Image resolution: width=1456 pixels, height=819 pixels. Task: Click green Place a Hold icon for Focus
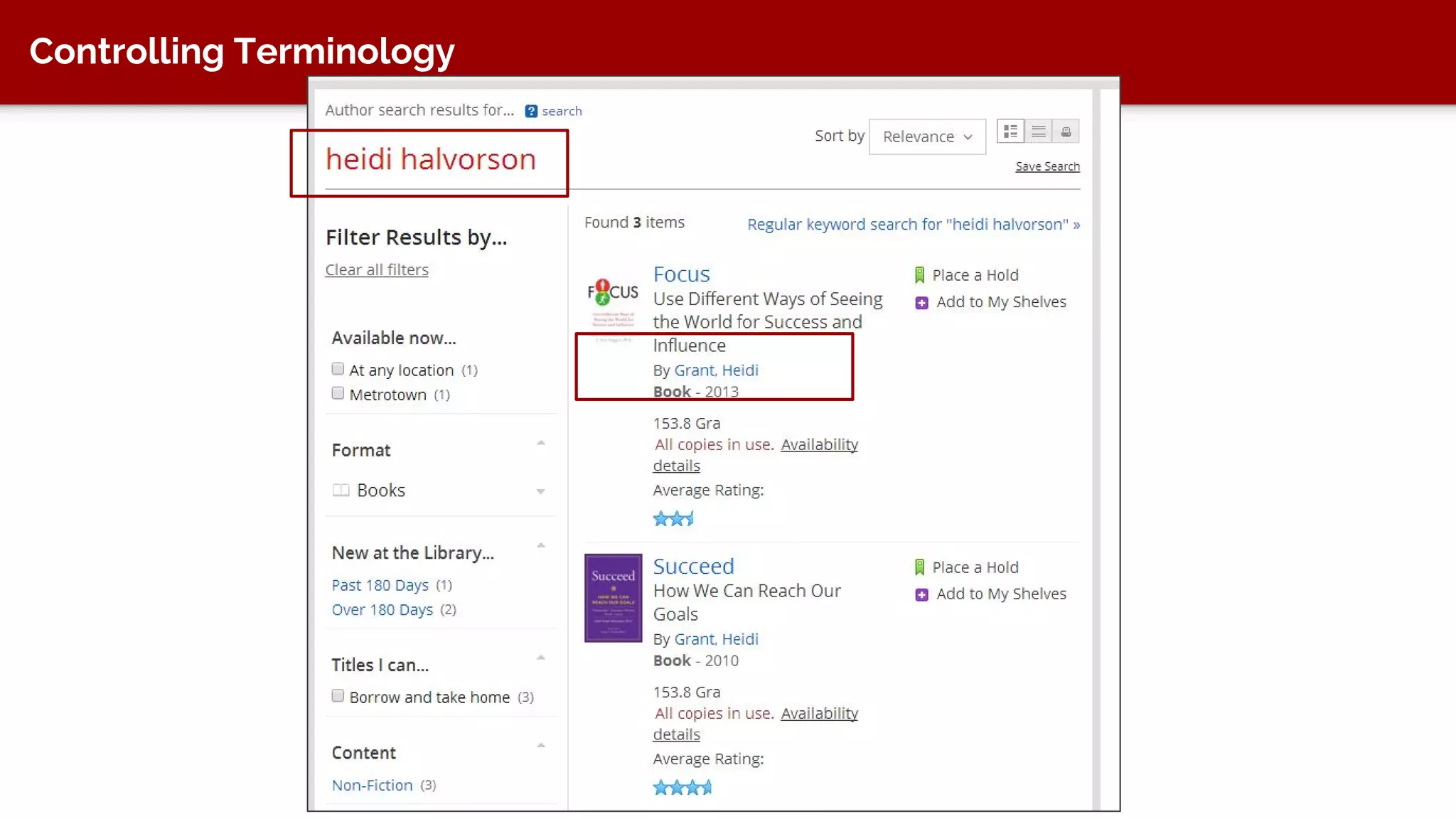[x=919, y=275]
